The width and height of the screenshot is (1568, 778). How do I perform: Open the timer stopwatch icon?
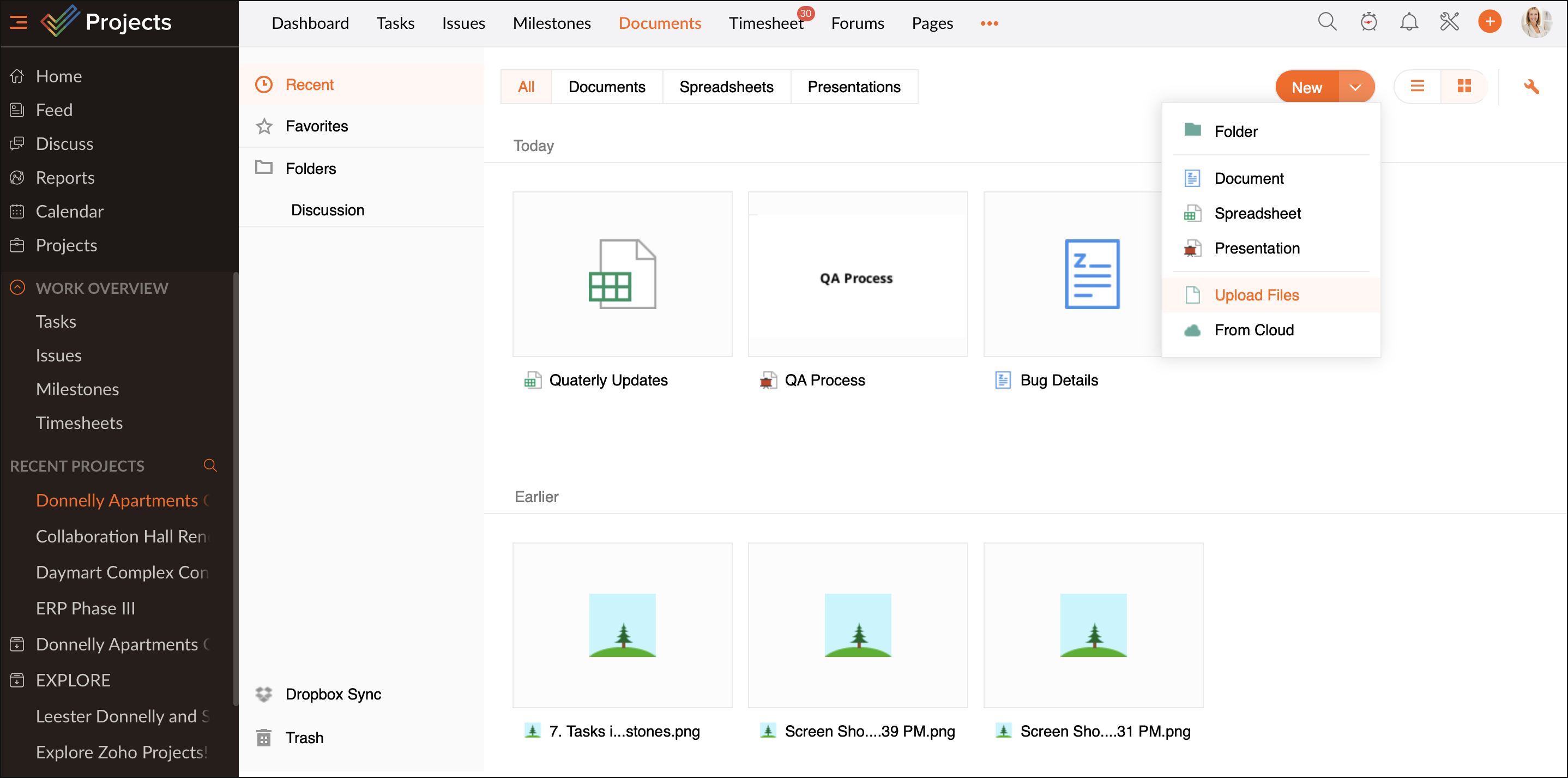(x=1368, y=22)
